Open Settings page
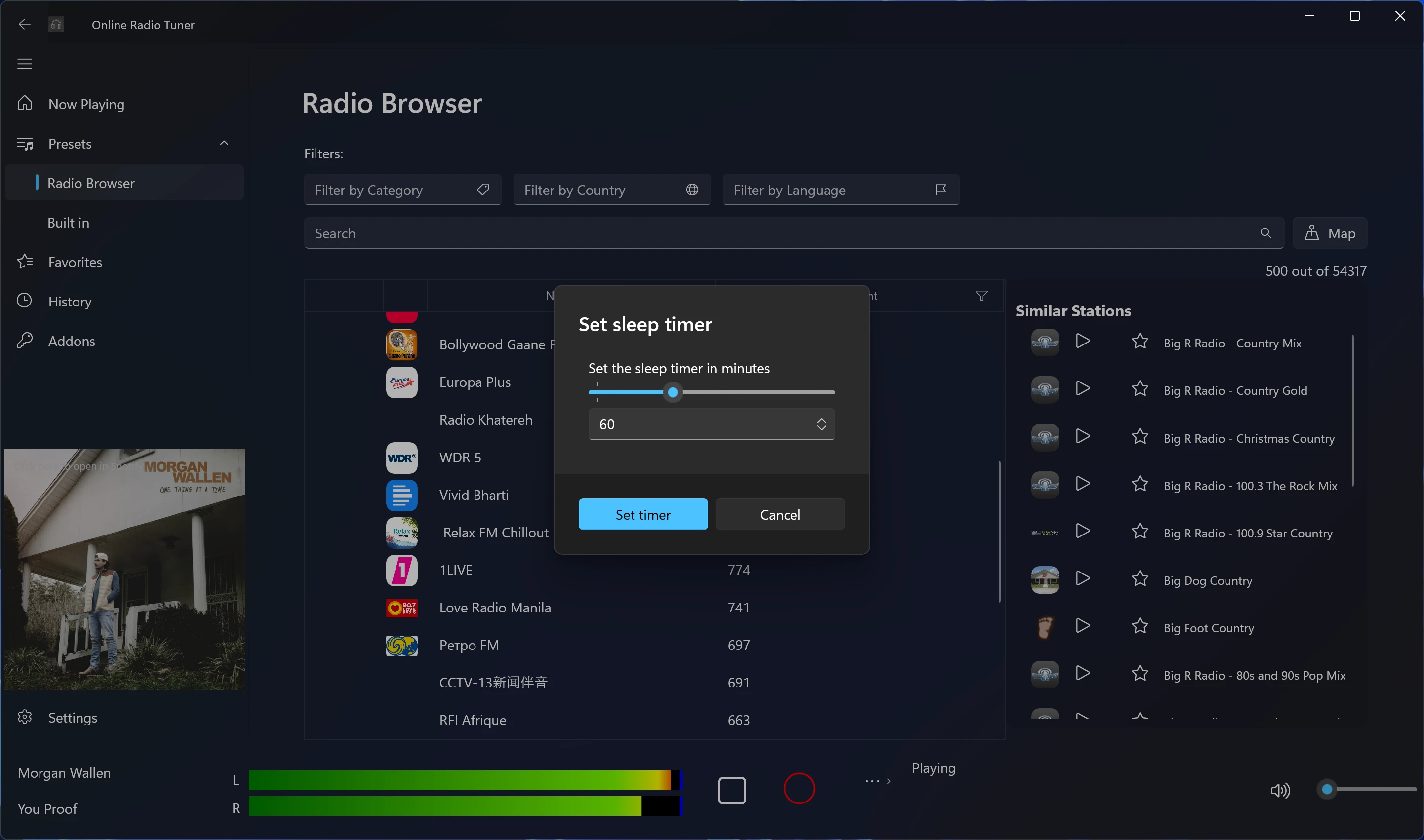 coord(124,717)
